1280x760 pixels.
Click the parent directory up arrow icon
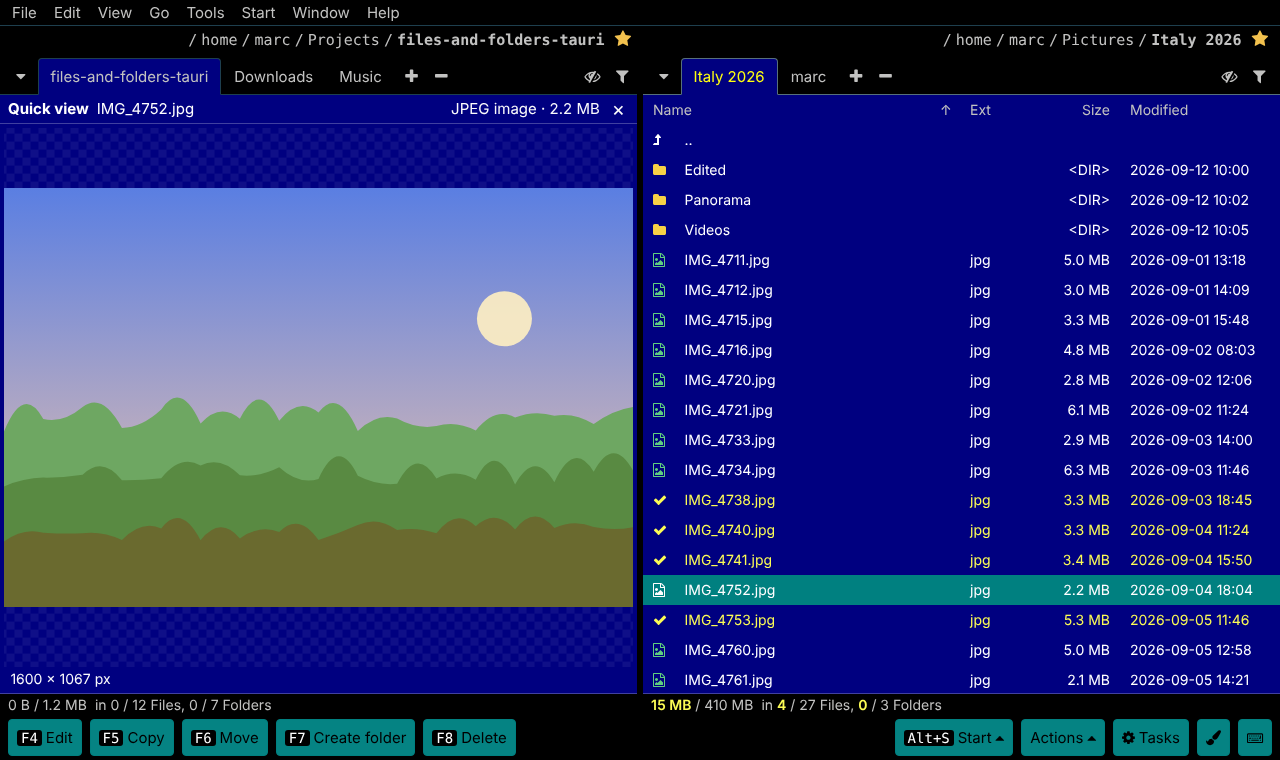[658, 140]
